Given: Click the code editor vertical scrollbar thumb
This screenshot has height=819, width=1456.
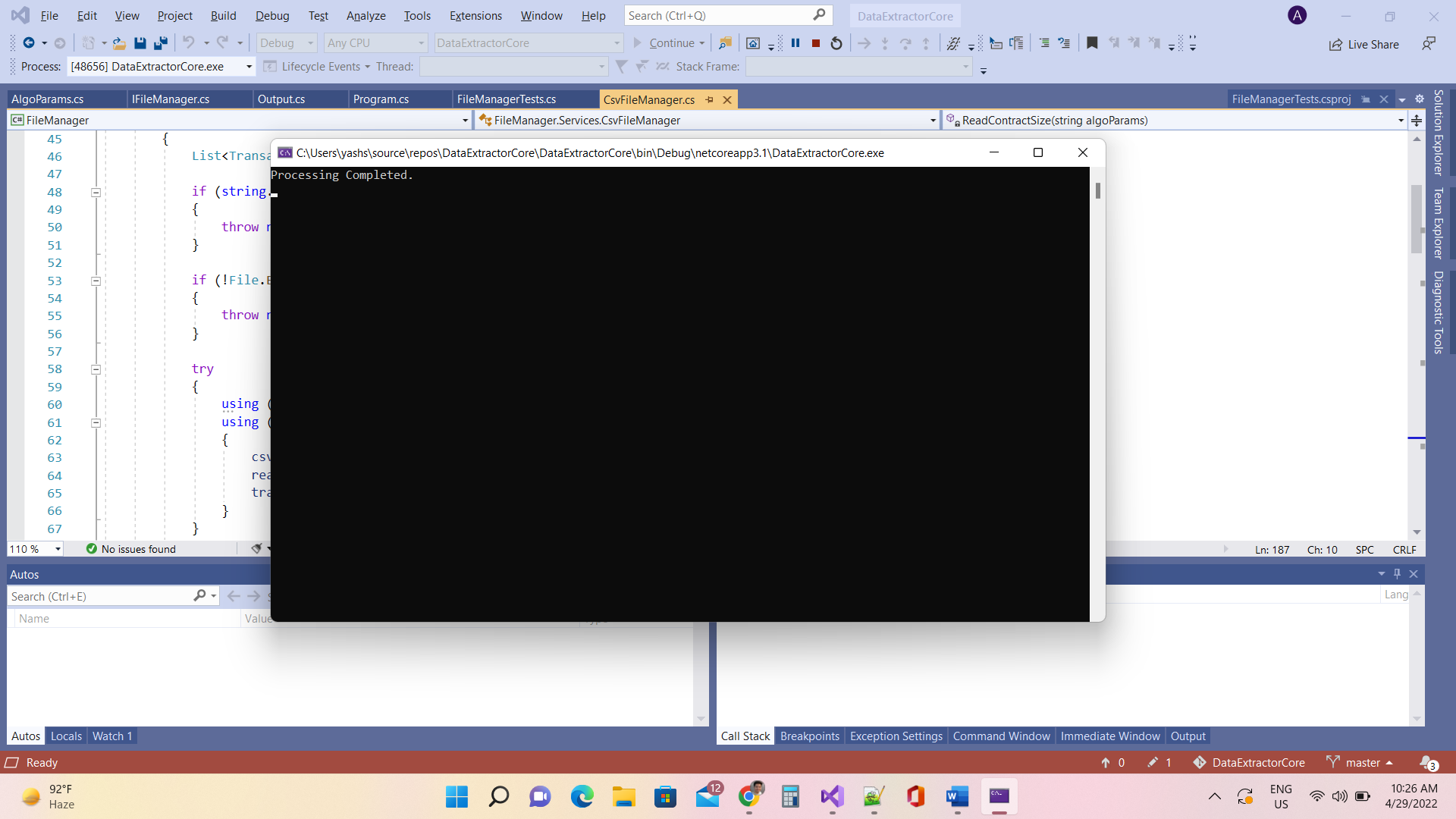Looking at the screenshot, I should (1416, 219).
